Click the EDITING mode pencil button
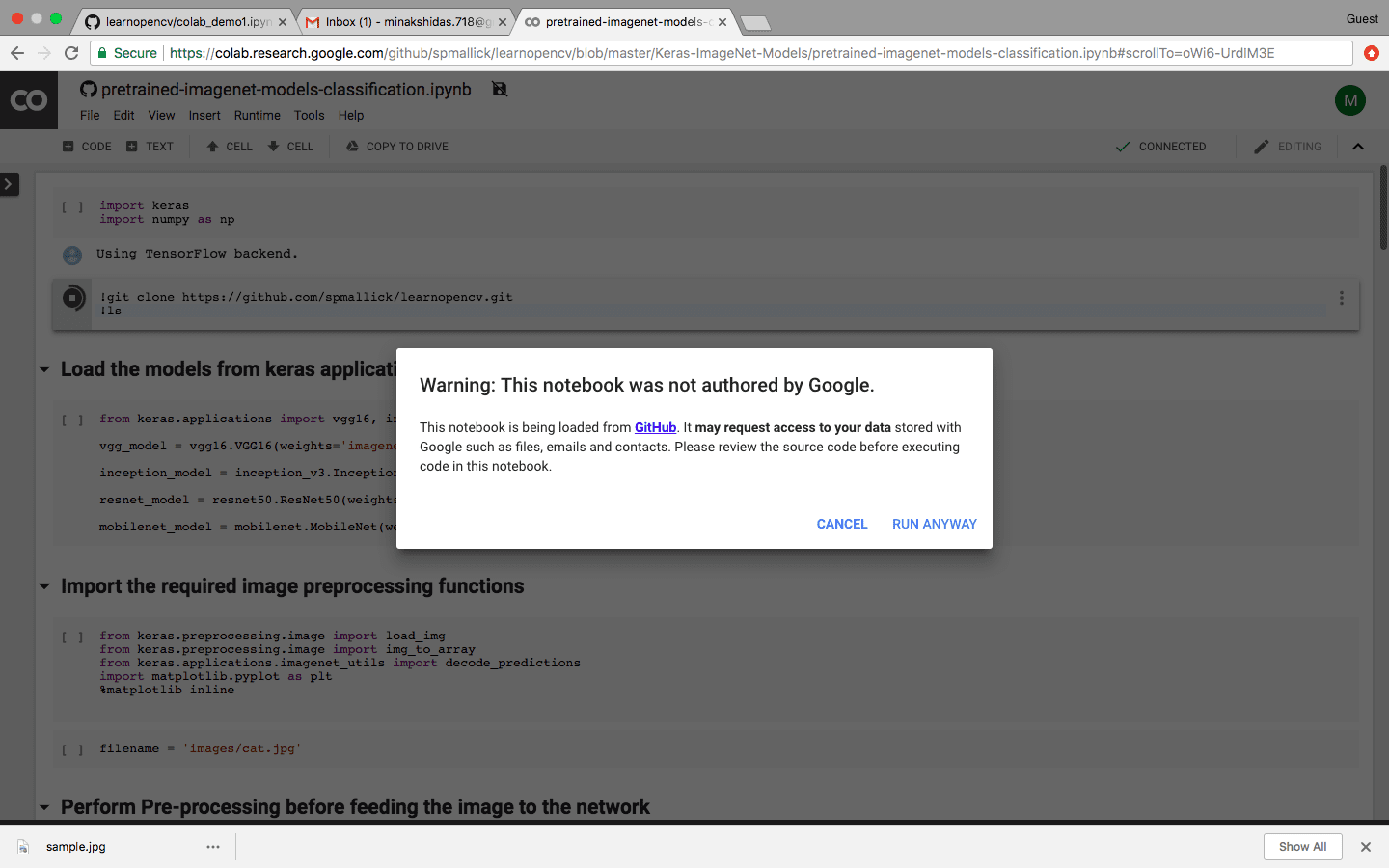Viewport: 1389px width, 868px height. 1288,147
